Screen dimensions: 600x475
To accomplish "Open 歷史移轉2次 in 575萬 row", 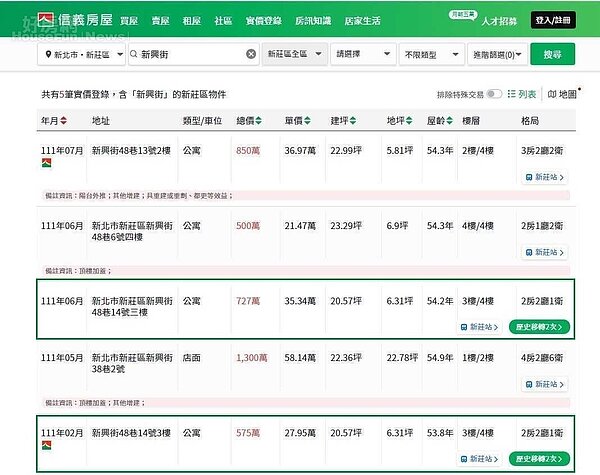I will pyautogui.click(x=539, y=459).
